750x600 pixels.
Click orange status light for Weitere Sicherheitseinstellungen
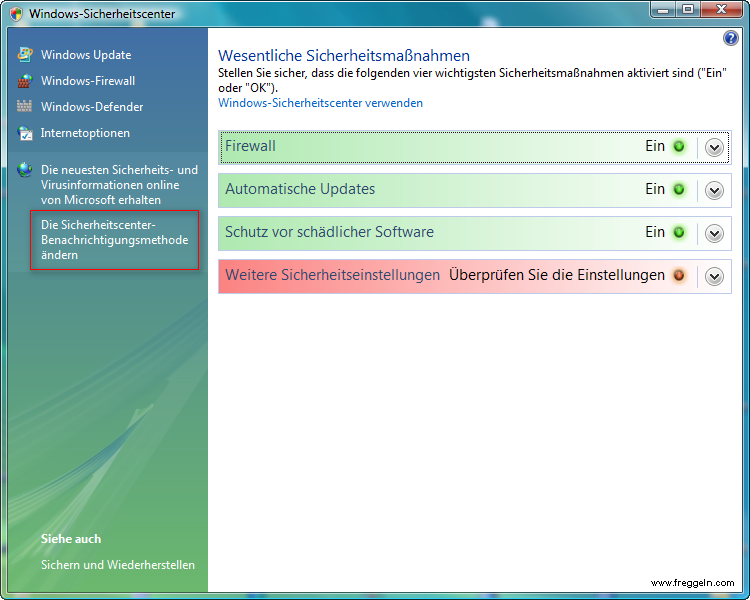(679, 276)
